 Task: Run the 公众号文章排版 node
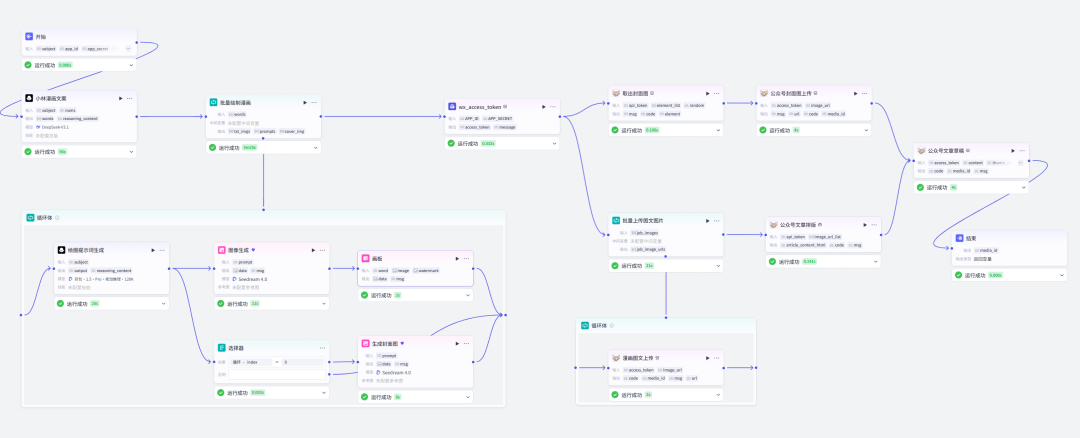865,225
